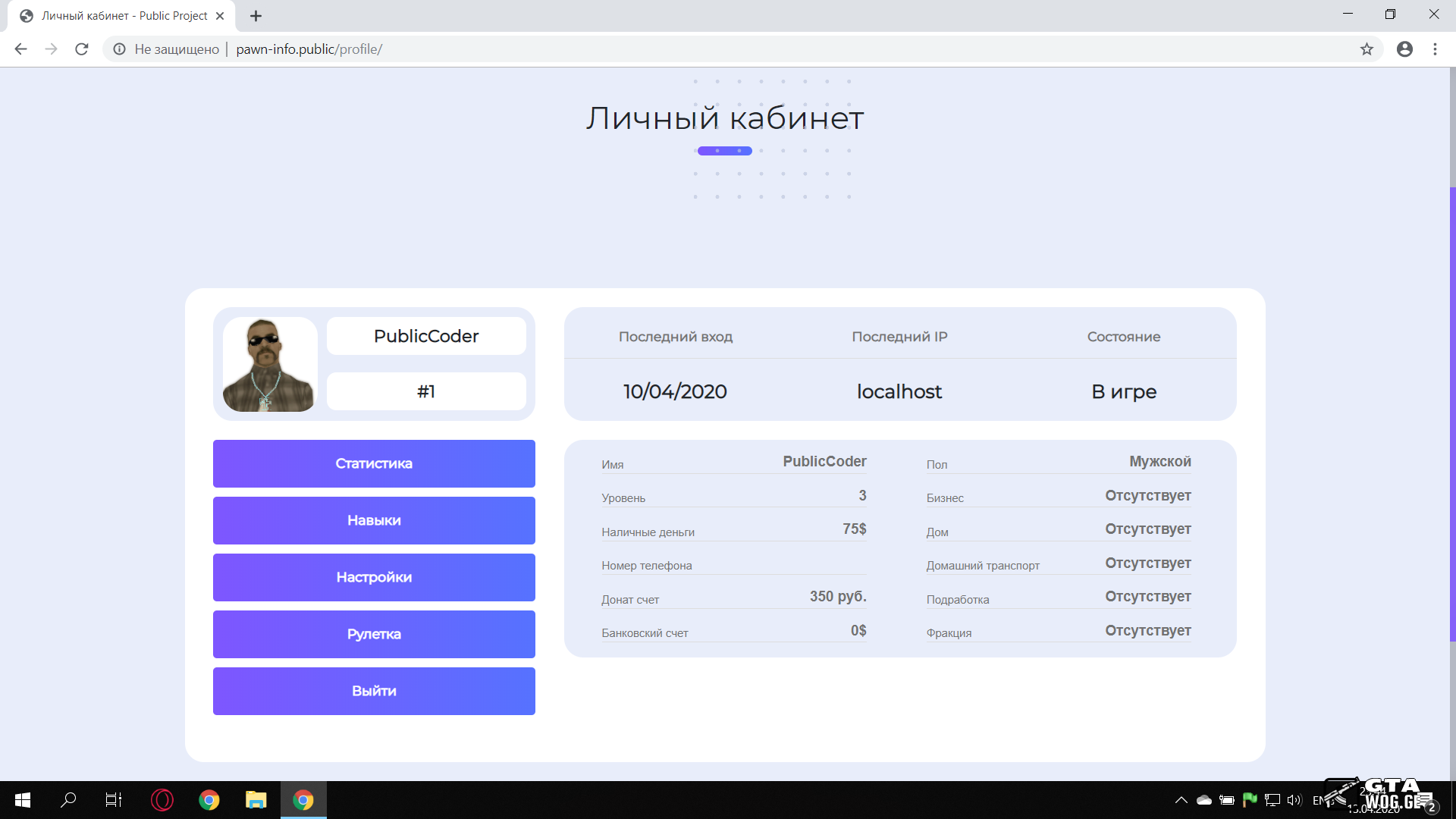The height and width of the screenshot is (819, 1456).
Task: Open Chrome three-dot menu
Action: [1435, 49]
